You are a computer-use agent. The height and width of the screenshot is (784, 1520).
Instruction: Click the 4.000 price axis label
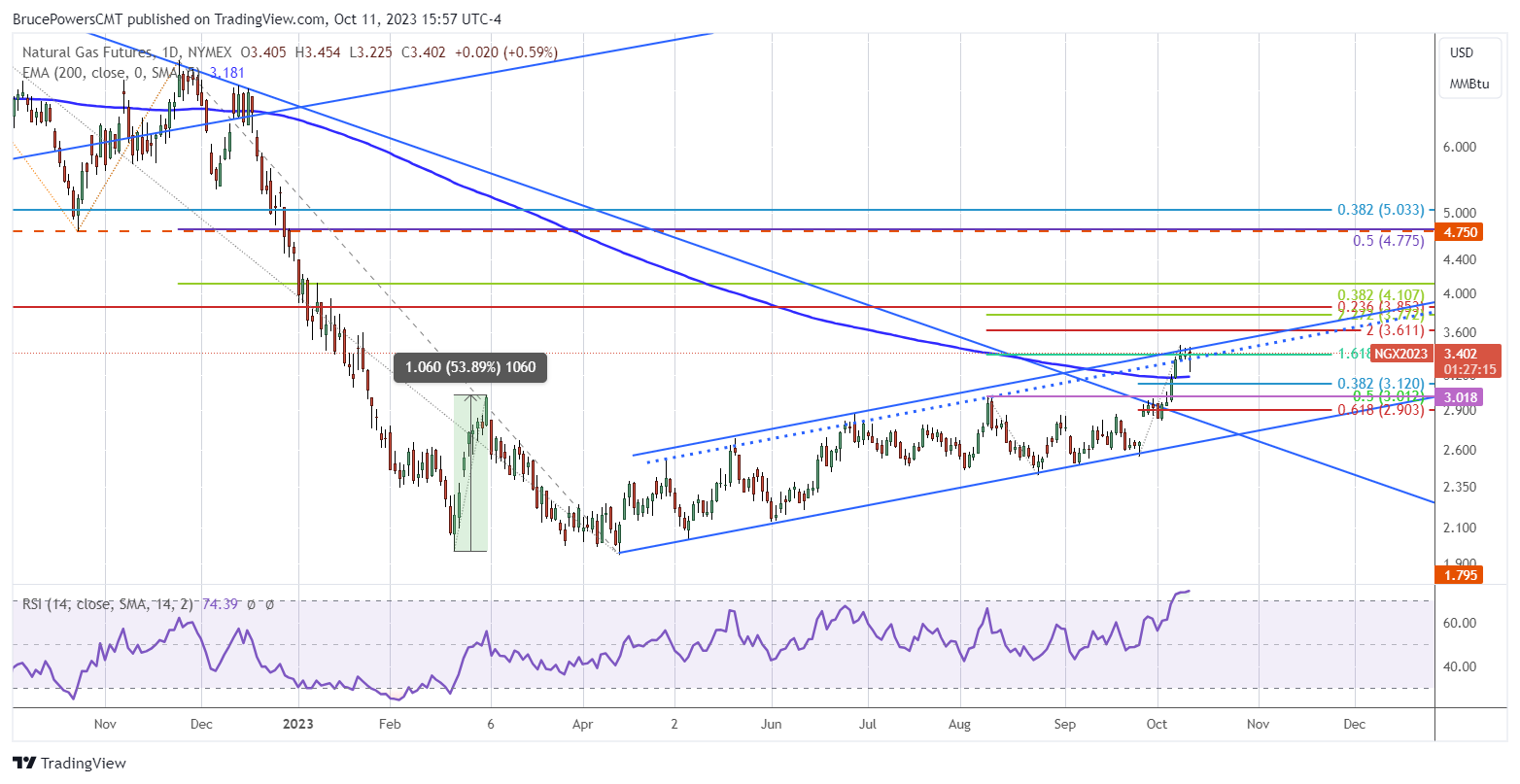coord(1462,294)
